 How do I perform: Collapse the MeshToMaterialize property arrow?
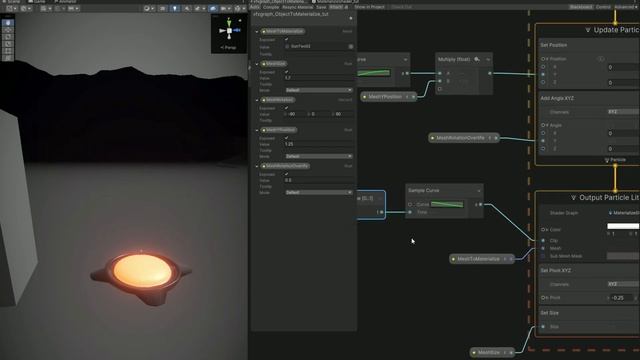coord(257,31)
